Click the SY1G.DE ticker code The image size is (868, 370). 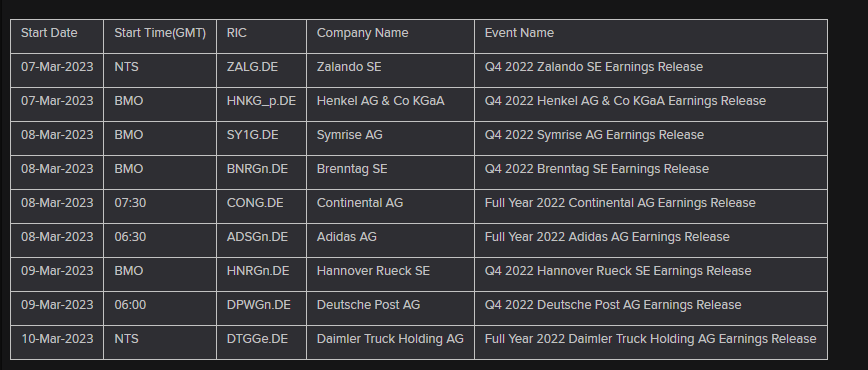click(252, 135)
